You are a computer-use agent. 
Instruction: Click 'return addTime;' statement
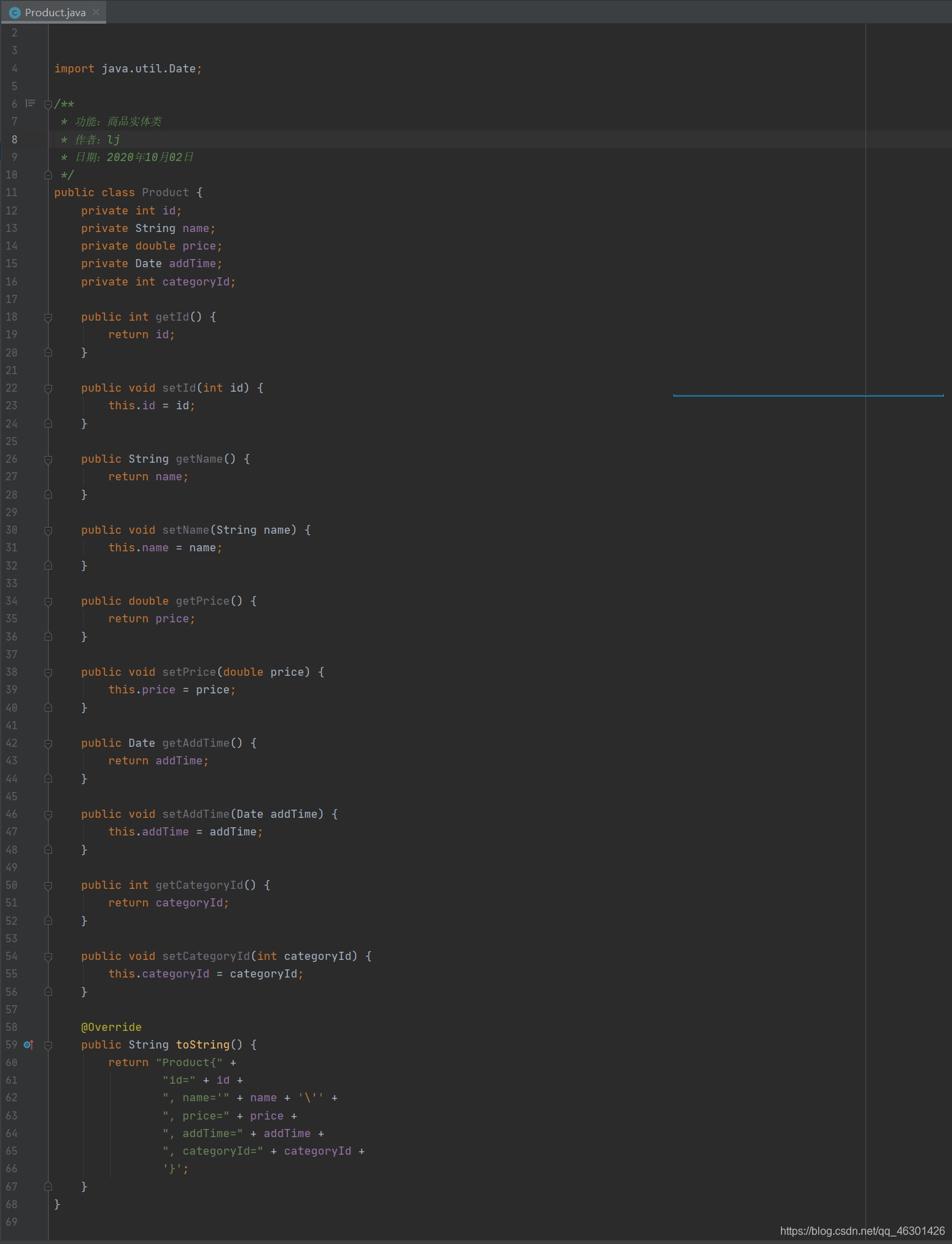pos(158,760)
